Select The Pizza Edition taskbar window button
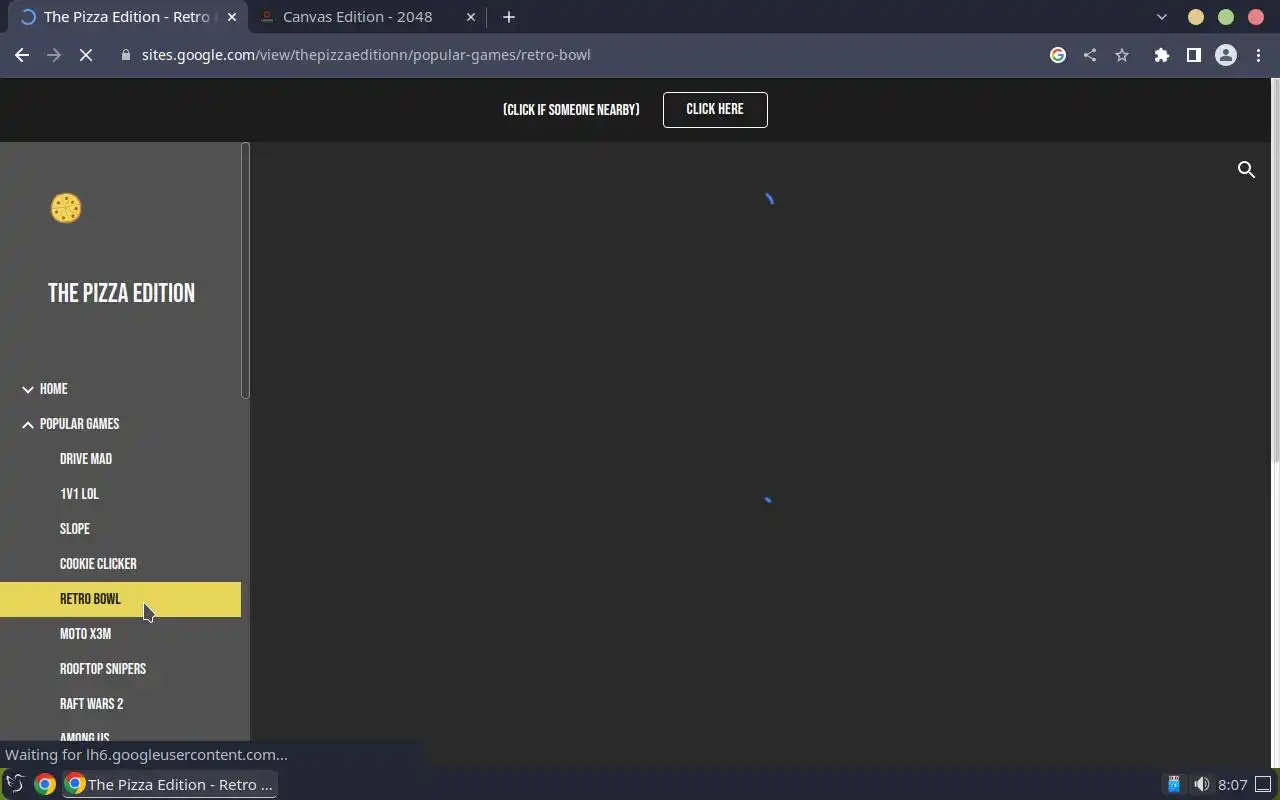 pos(170,784)
